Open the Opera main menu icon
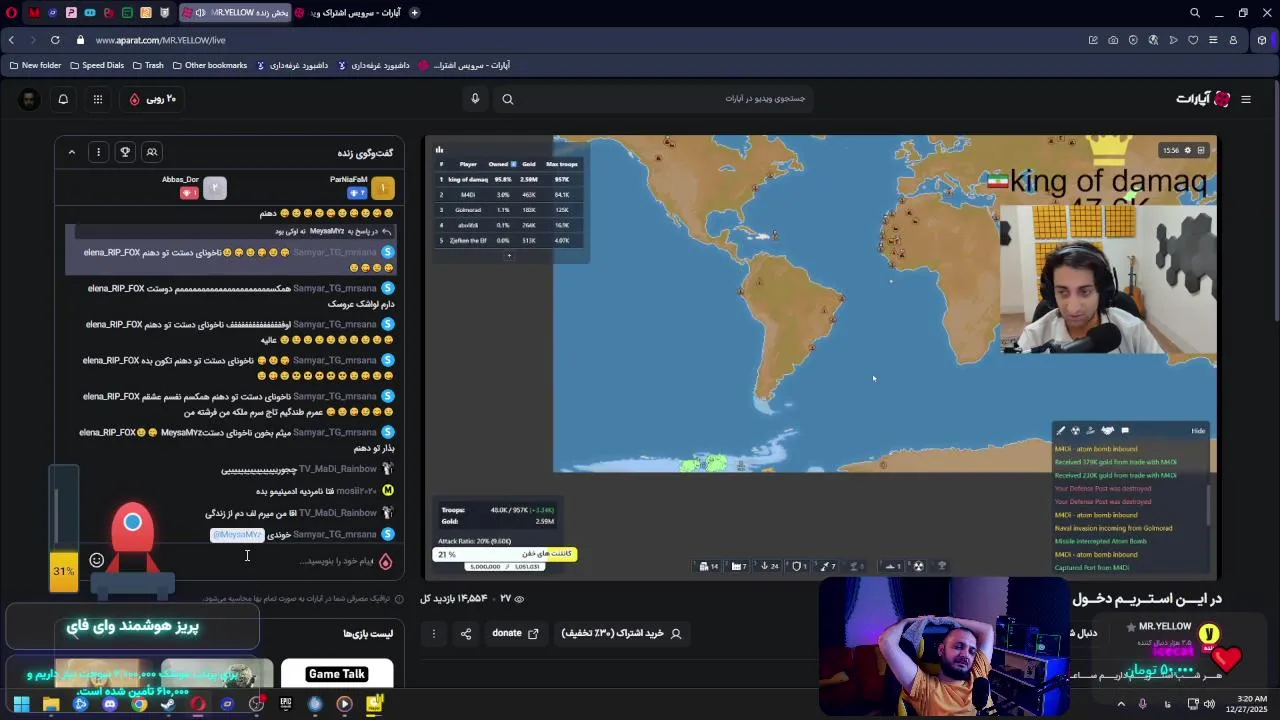The image size is (1280, 720). (12, 13)
